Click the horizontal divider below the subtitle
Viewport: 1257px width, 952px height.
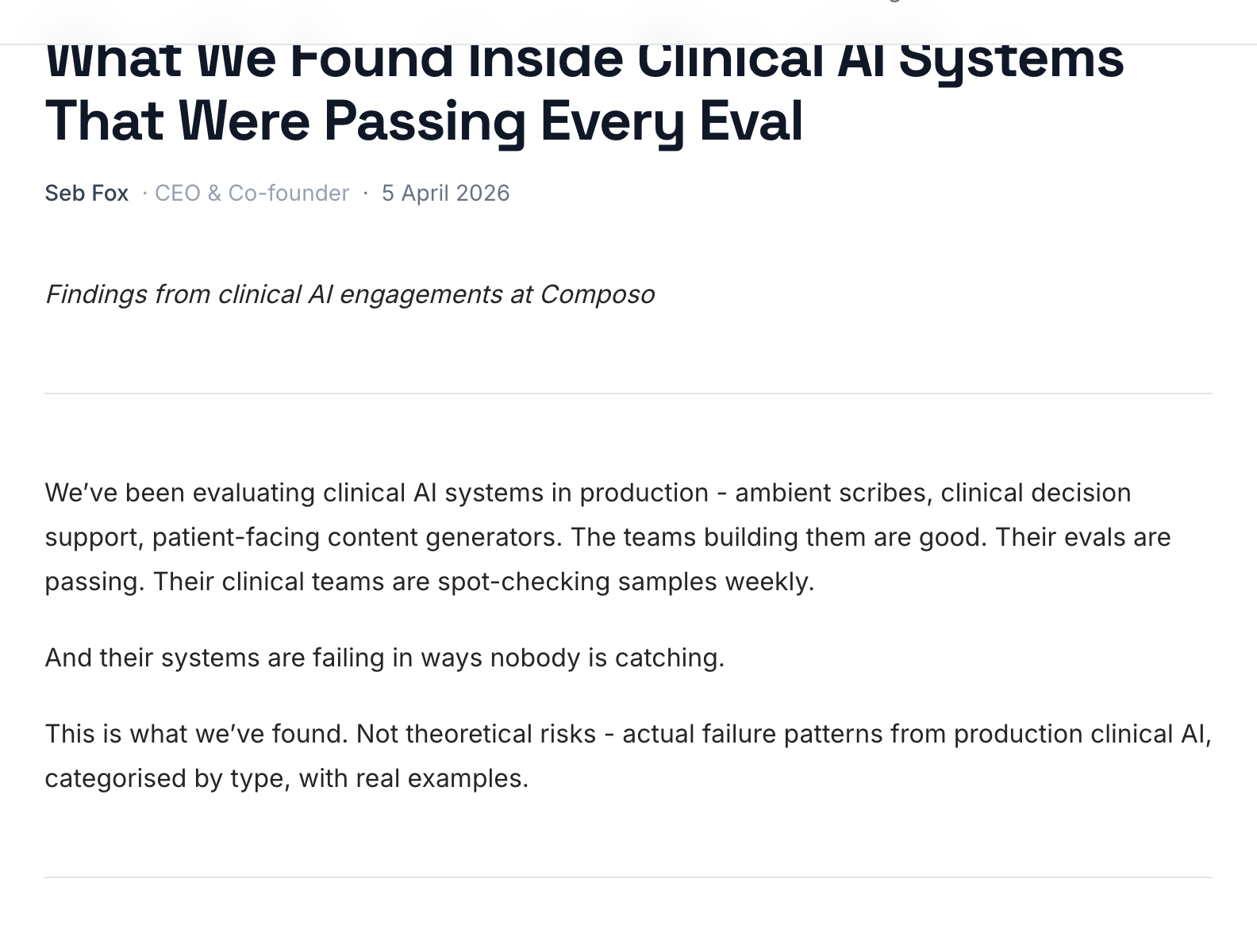pyautogui.click(x=628, y=393)
